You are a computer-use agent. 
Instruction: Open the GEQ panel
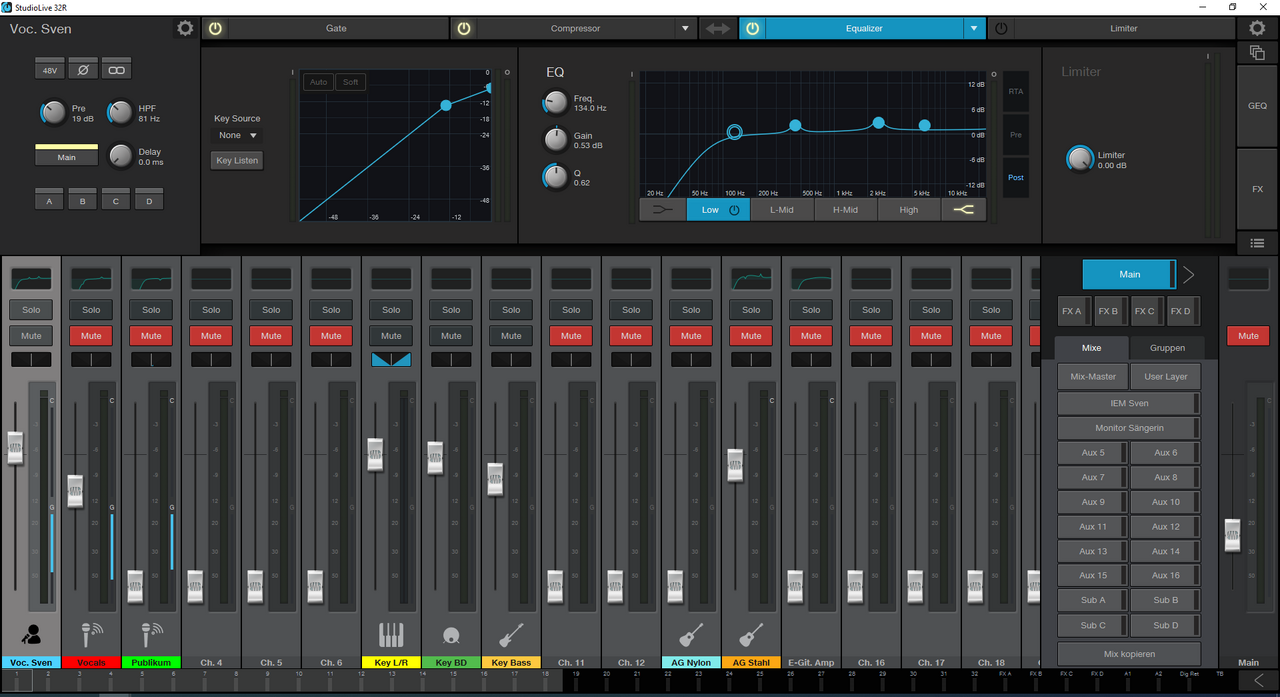point(1258,105)
